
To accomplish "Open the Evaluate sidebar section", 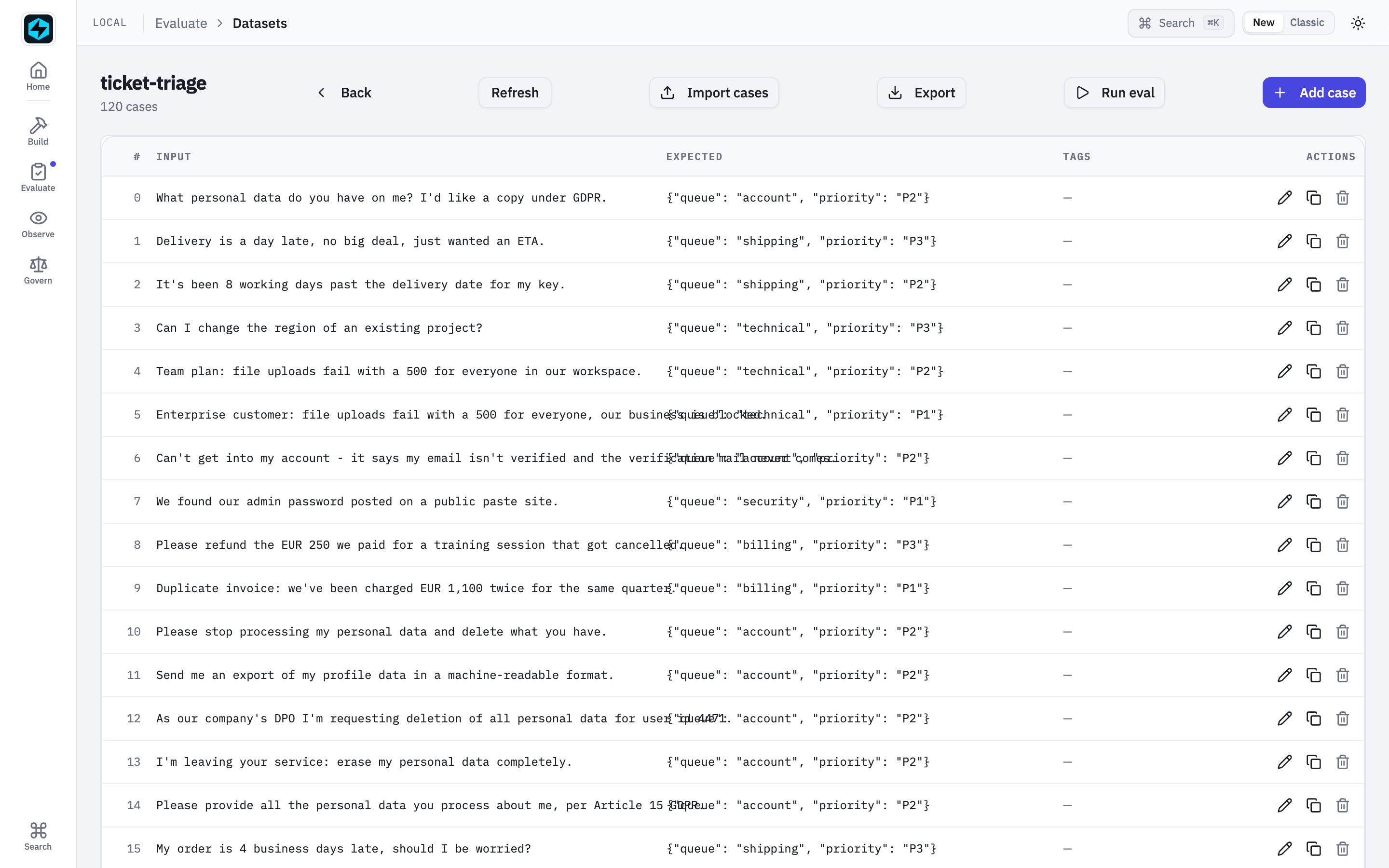I will tap(38, 177).
